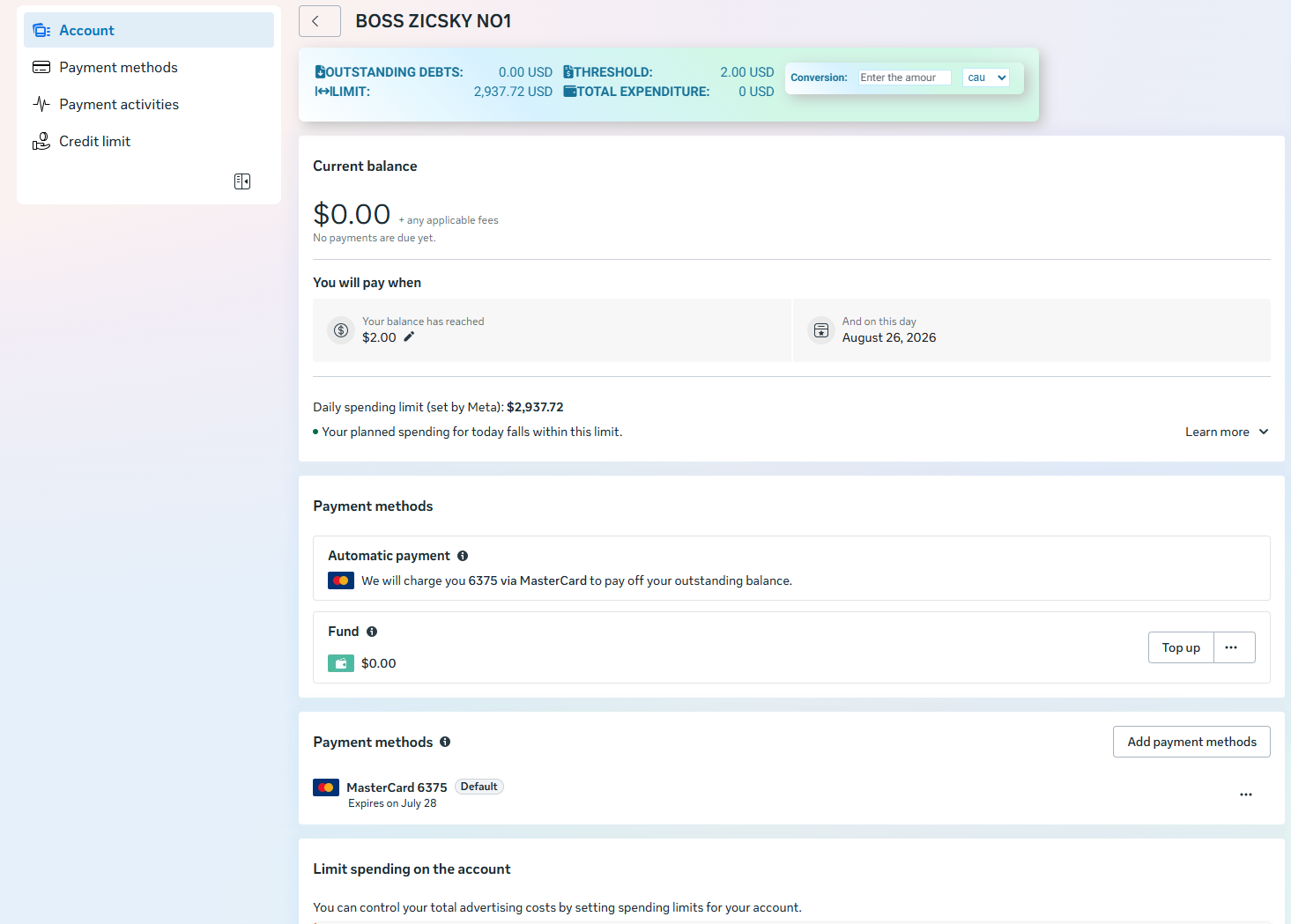The width and height of the screenshot is (1291, 924).
Task: Show the Fund info tooltip icon
Action: [x=372, y=632]
